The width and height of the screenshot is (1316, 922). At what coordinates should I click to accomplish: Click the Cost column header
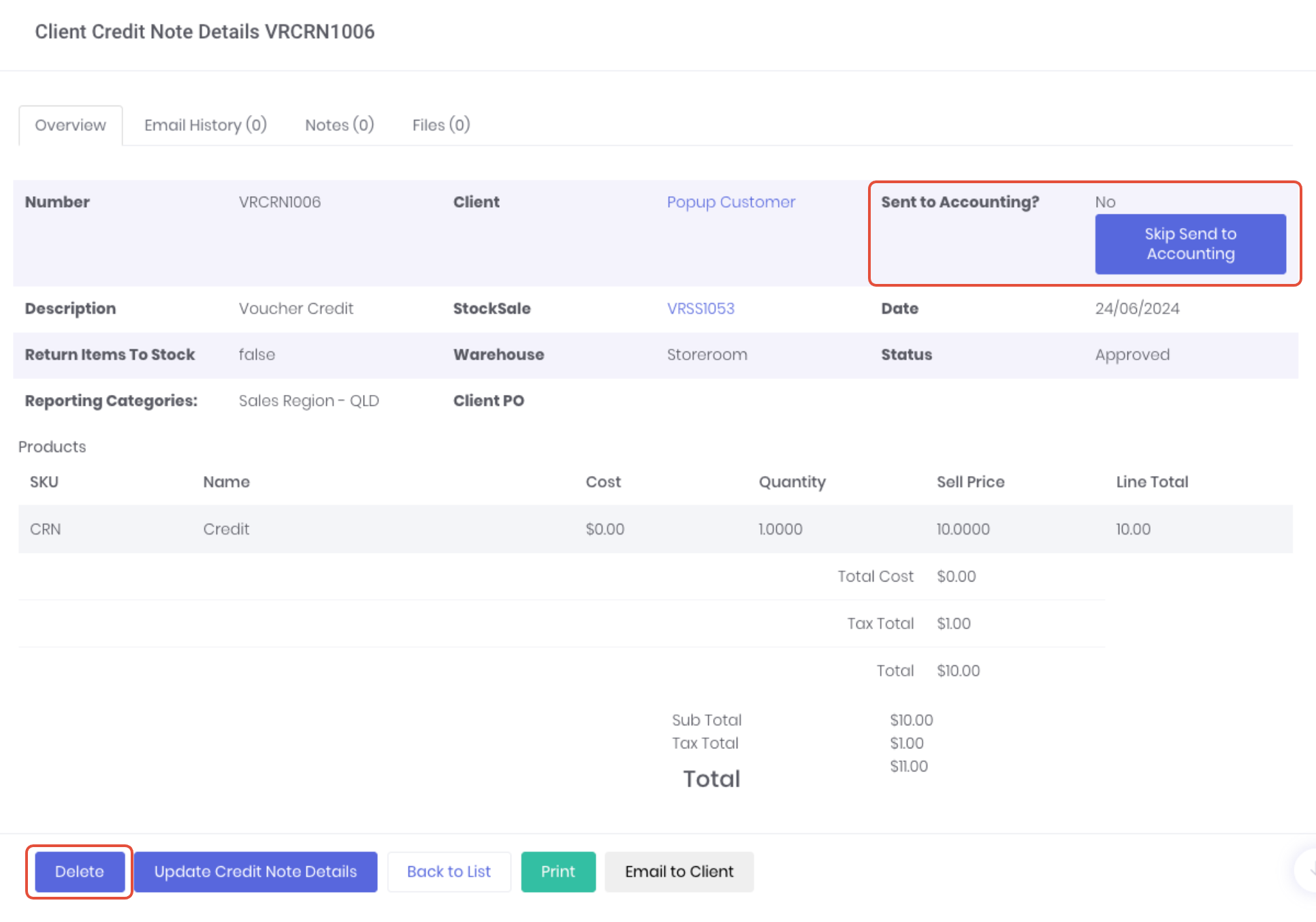(x=603, y=482)
